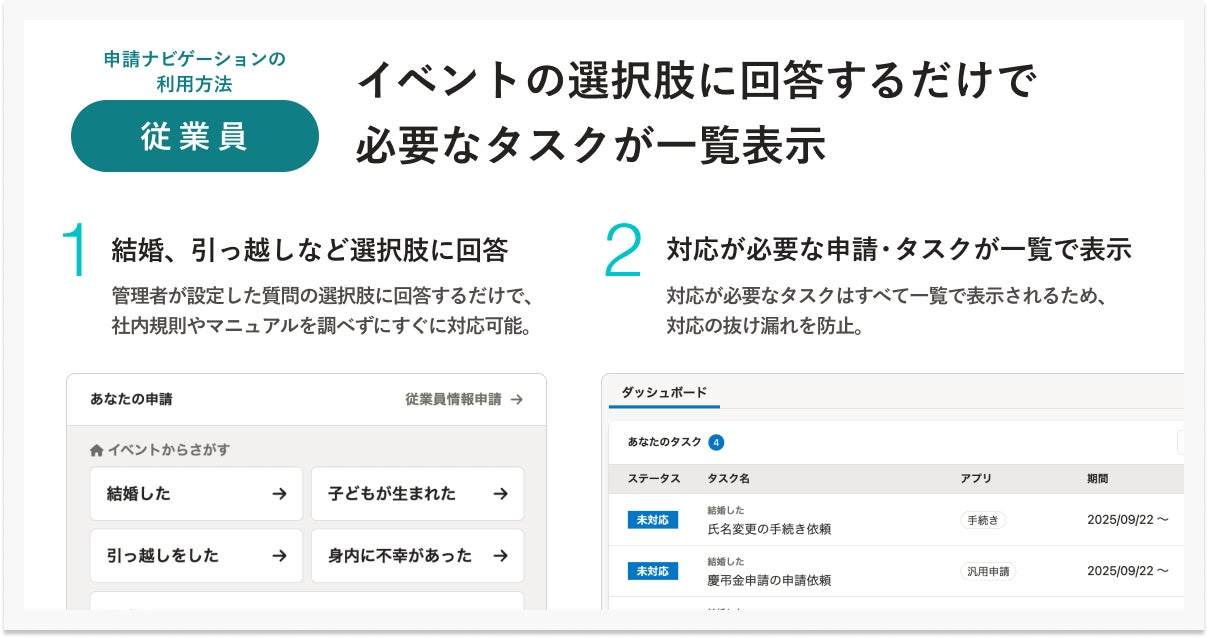The image size is (1208, 638).
Task: Click 未対応 status on 氏名変更 task
Action: pyautogui.click(x=652, y=520)
